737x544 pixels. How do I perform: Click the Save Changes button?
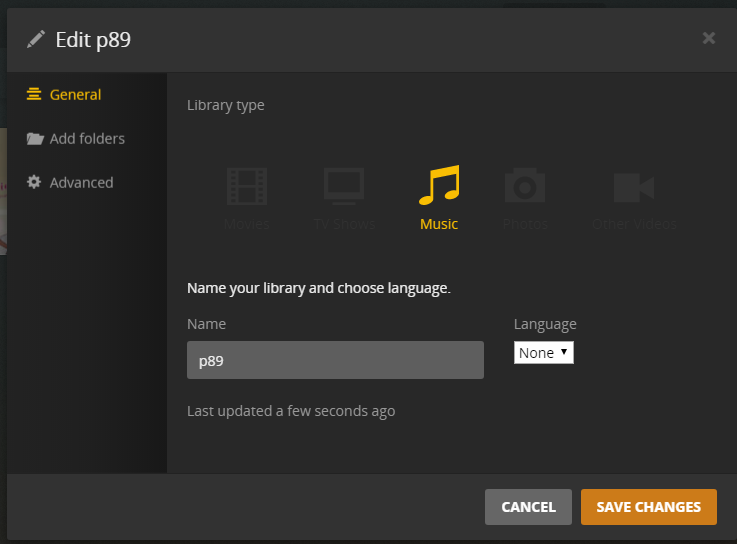pos(649,507)
